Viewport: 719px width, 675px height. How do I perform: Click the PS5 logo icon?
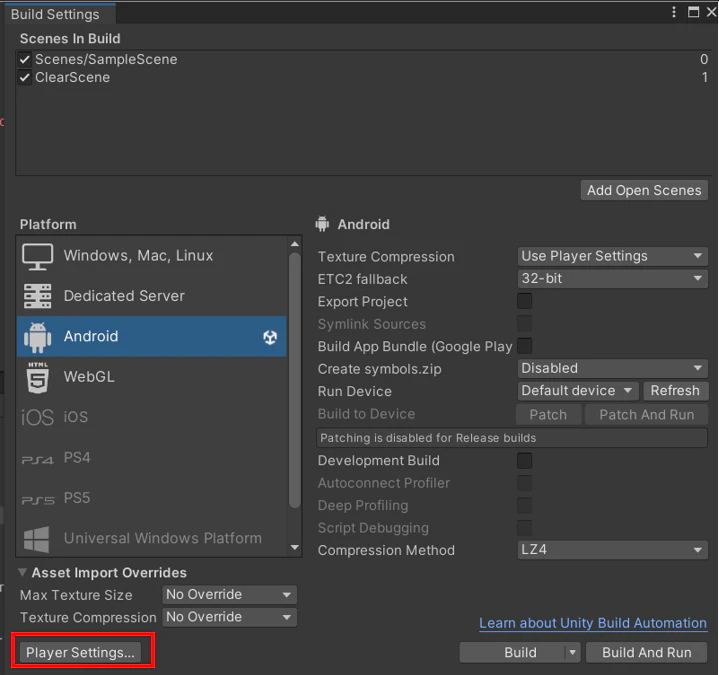38,500
